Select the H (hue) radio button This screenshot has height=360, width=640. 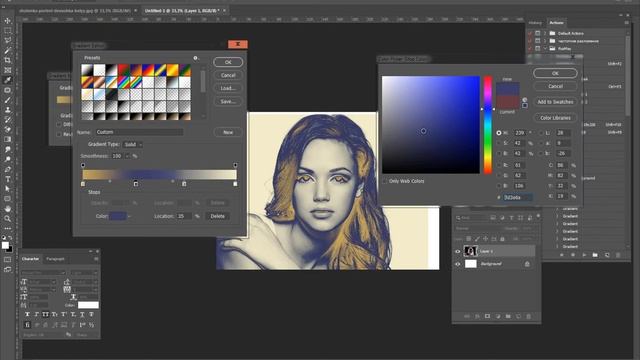coord(499,133)
